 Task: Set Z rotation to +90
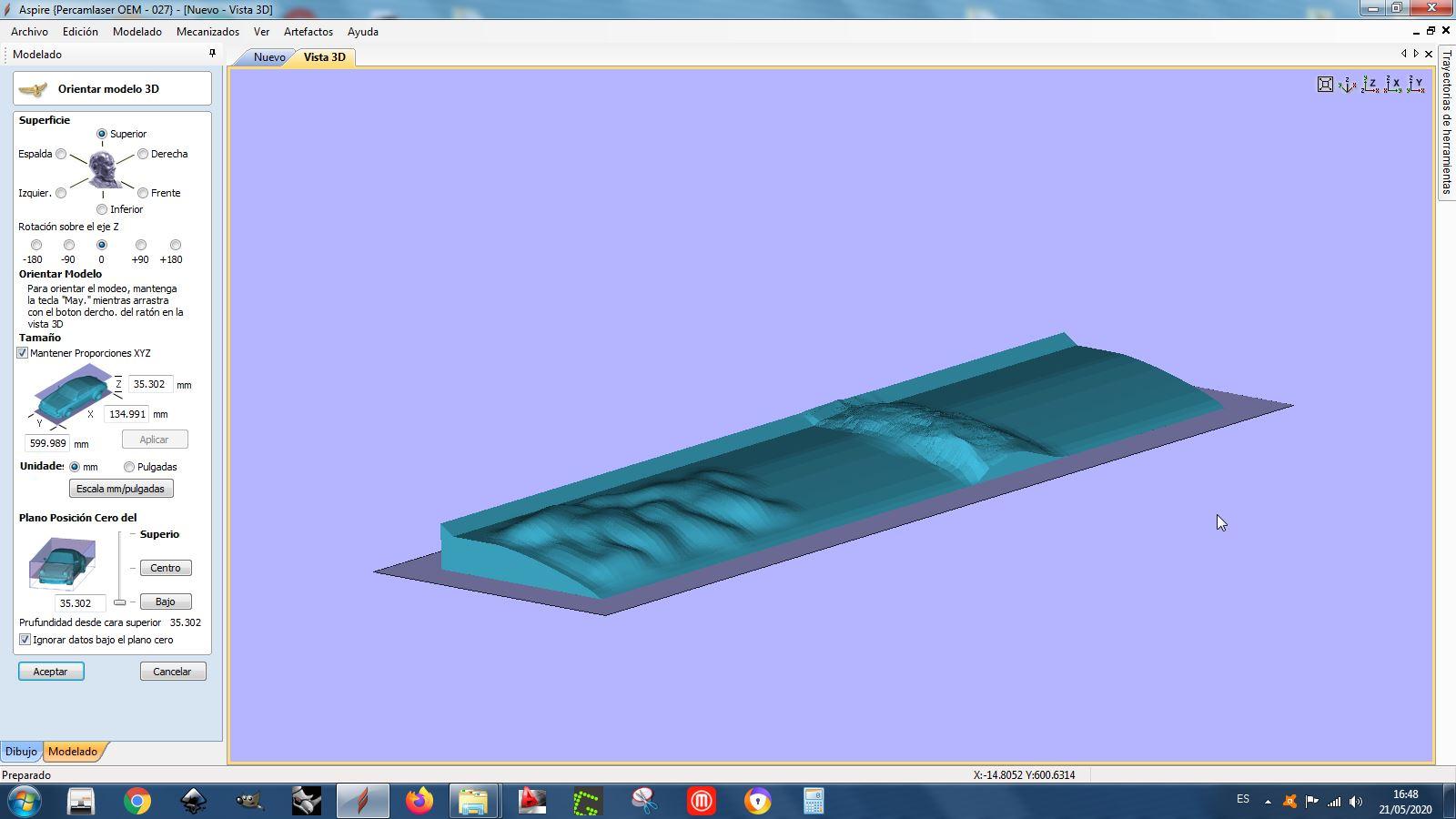(x=140, y=245)
